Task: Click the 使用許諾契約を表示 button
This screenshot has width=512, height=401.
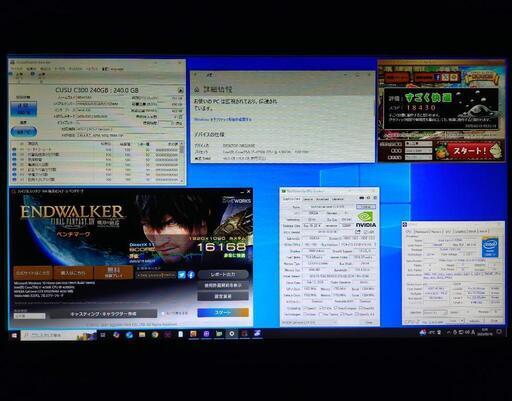Action: (x=223, y=285)
